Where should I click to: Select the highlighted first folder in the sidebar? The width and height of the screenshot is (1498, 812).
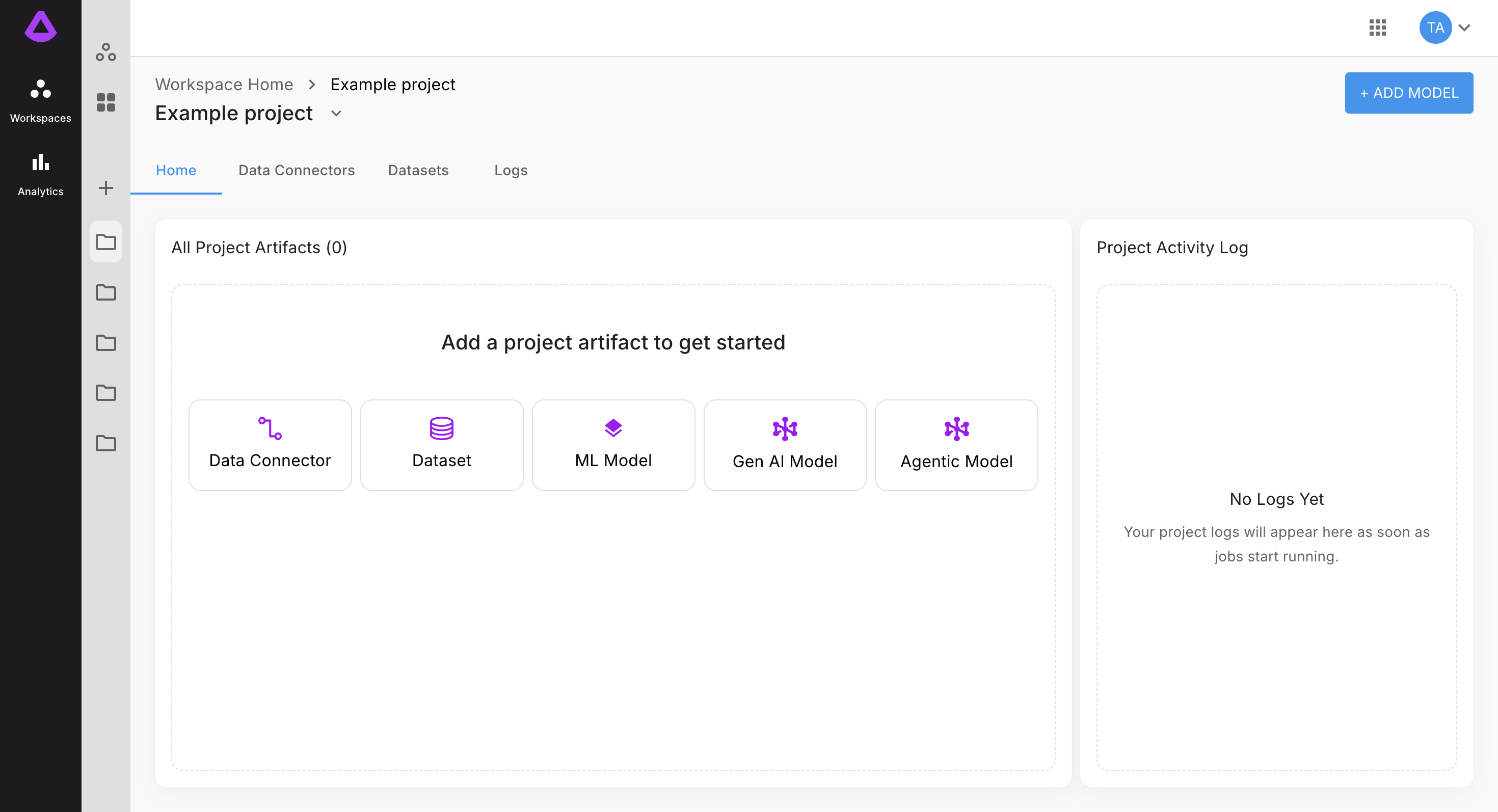click(x=106, y=241)
